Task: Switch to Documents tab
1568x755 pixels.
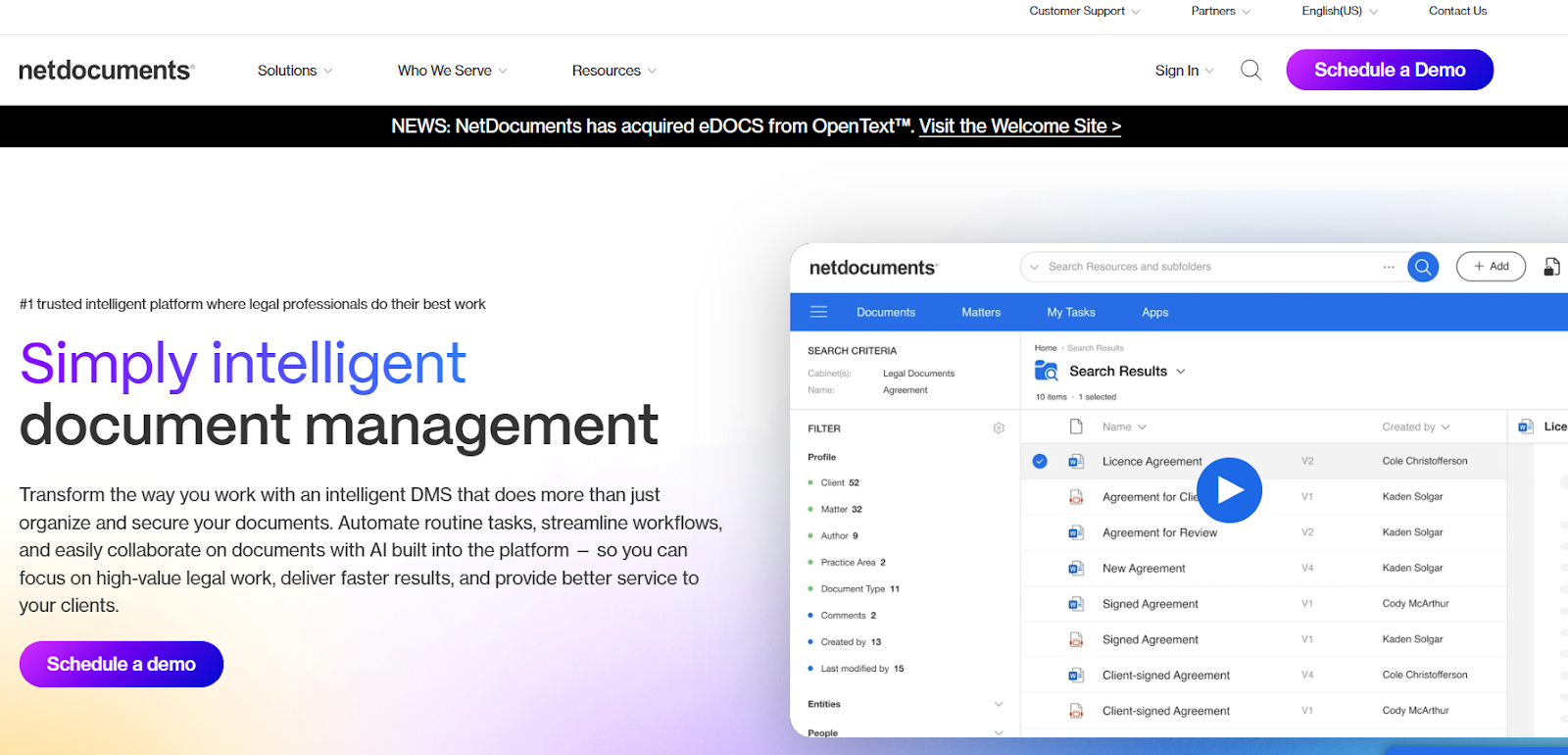Action: coord(886,312)
